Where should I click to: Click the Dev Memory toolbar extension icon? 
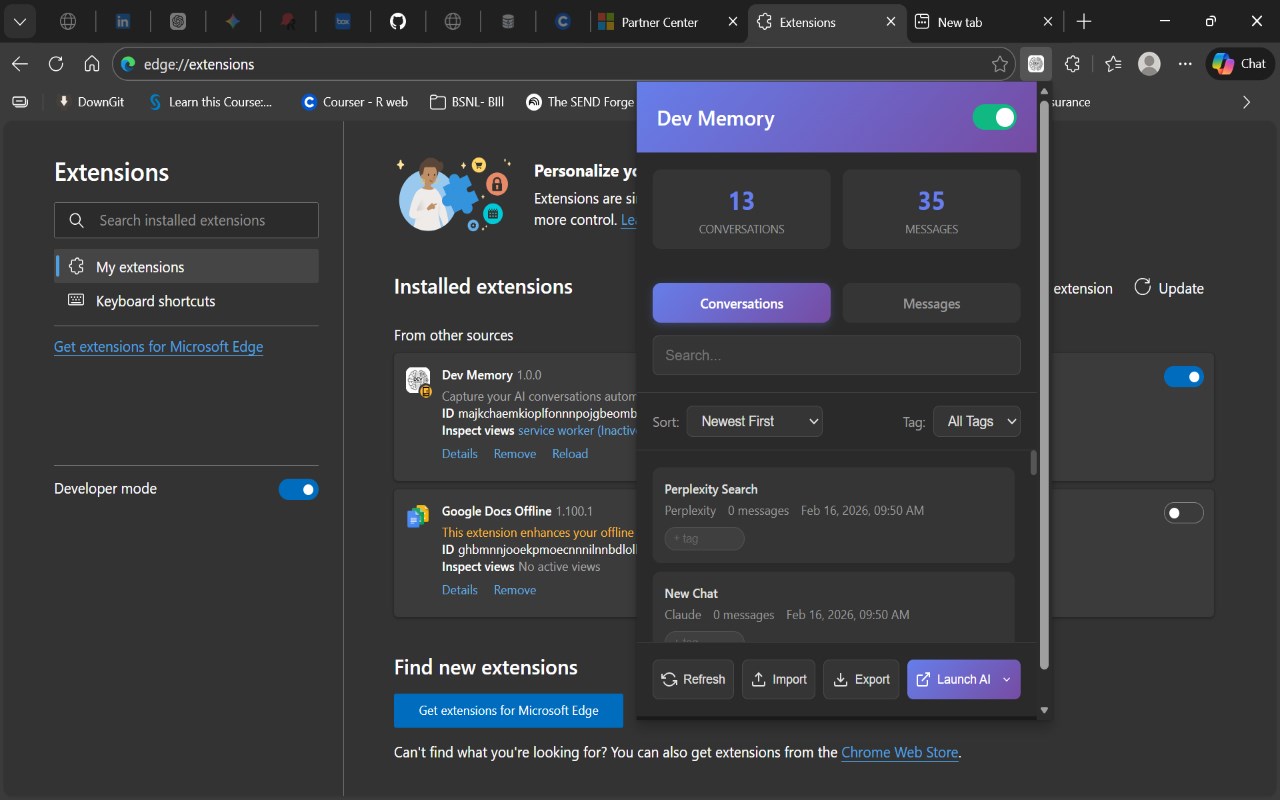coord(1036,64)
